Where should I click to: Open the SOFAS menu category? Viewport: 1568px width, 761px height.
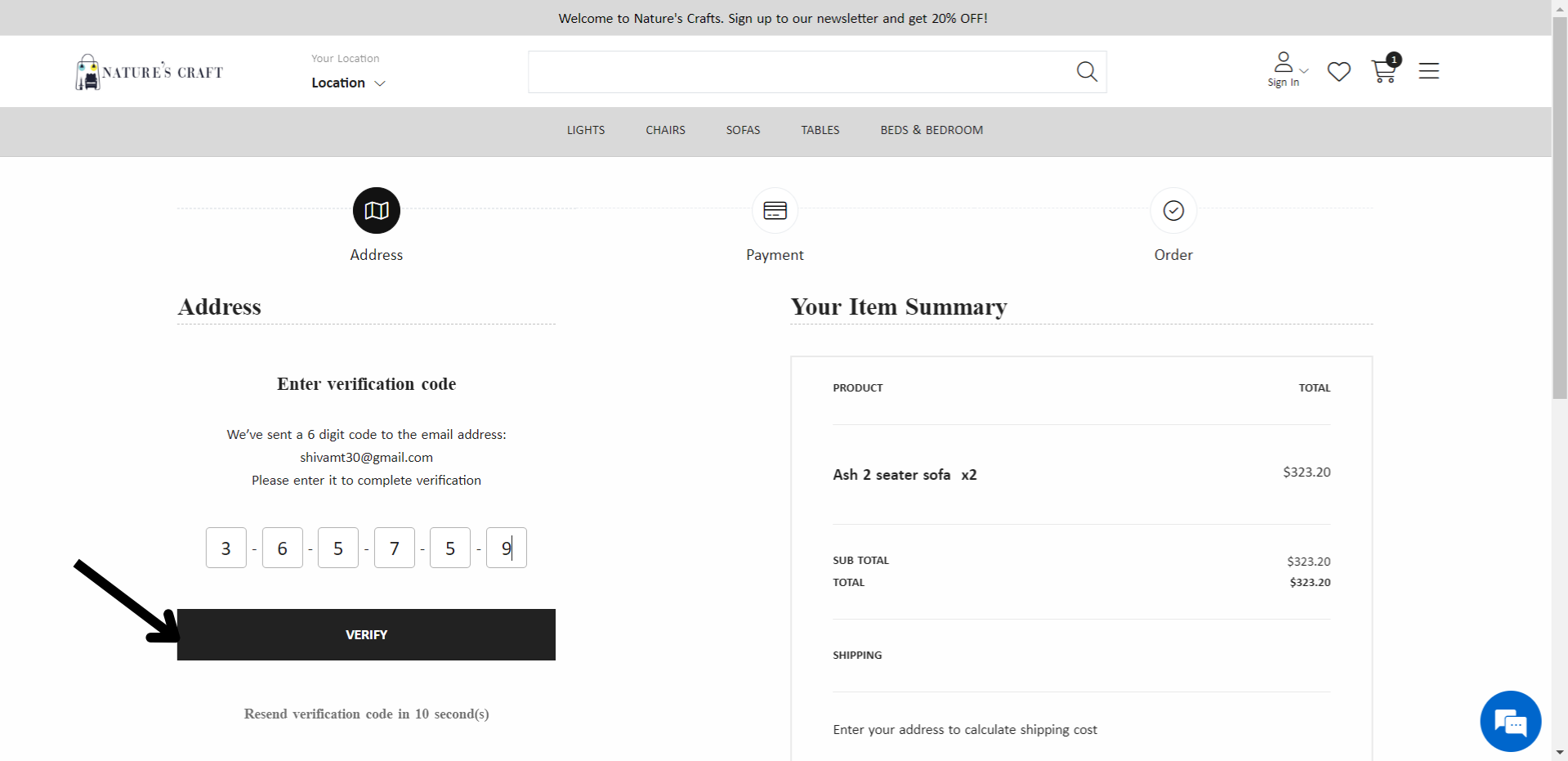coord(743,130)
